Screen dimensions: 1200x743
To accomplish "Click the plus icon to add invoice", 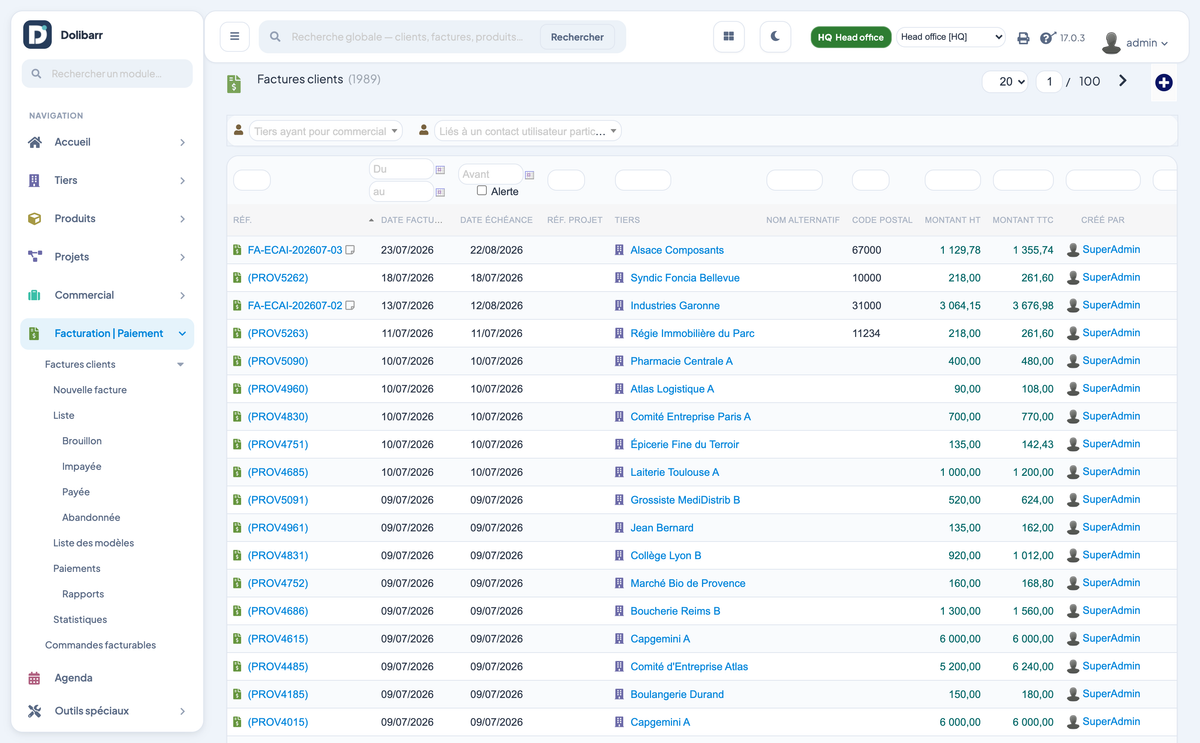I will coord(1164,83).
